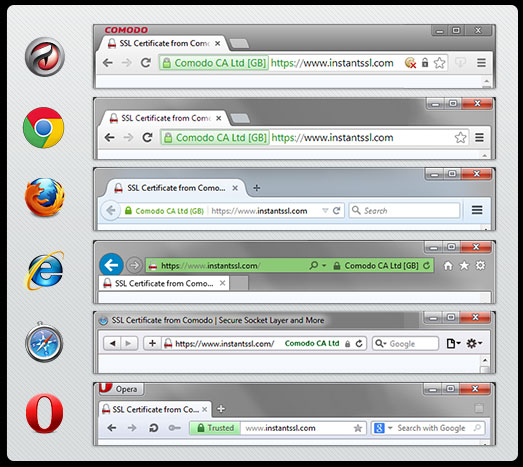The image size is (523, 467).
Task: Open hamburger menu in Firefox window
Action: (x=477, y=210)
